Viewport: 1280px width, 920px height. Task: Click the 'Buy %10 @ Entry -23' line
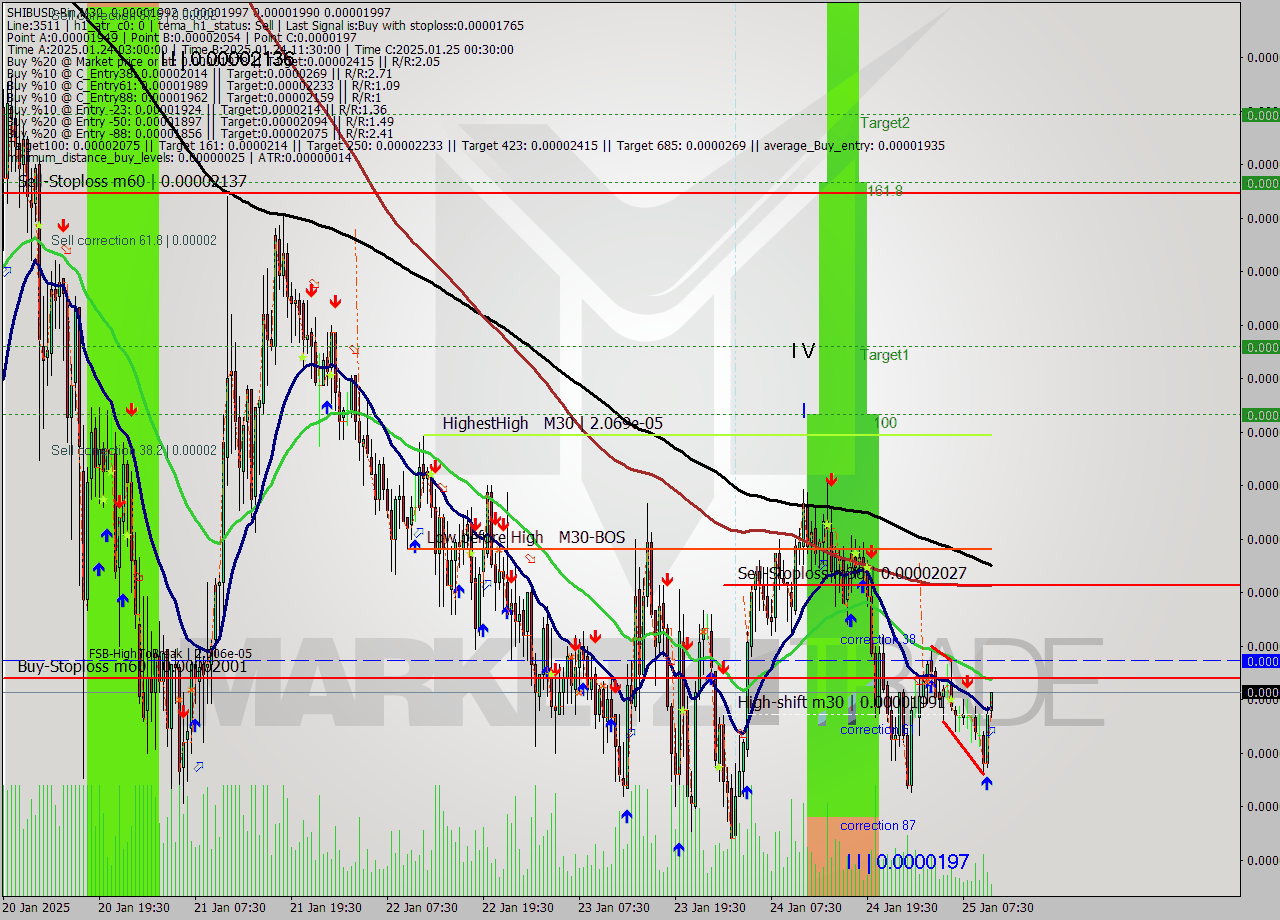pyautogui.click(x=196, y=109)
